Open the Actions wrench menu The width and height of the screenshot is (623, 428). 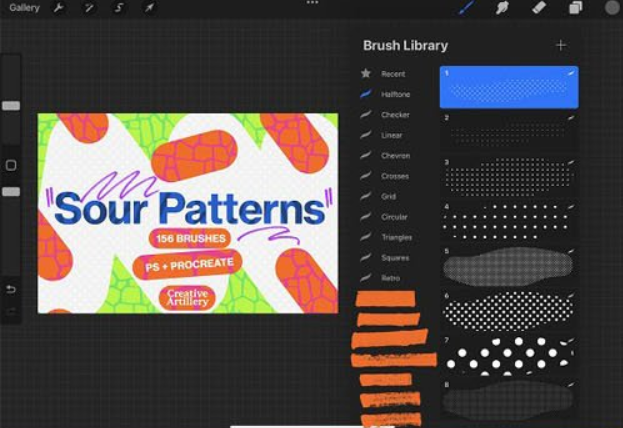[x=59, y=8]
